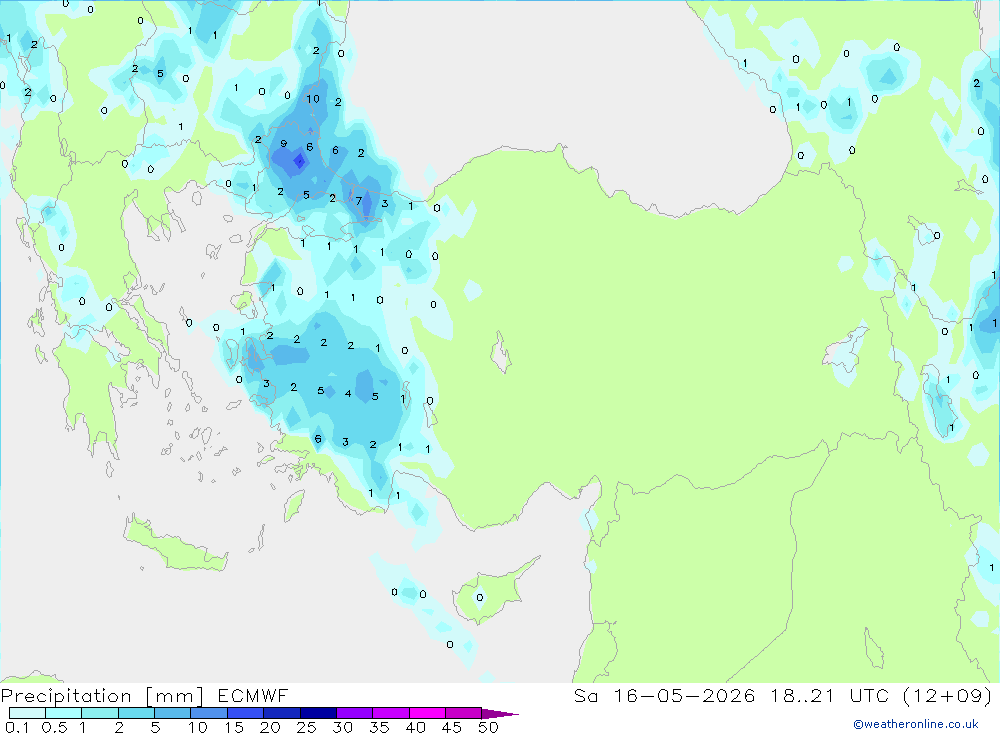This screenshot has height=733, width=1000.
Task: Click the '0.5' legend scale label
Action: [x=54, y=727]
